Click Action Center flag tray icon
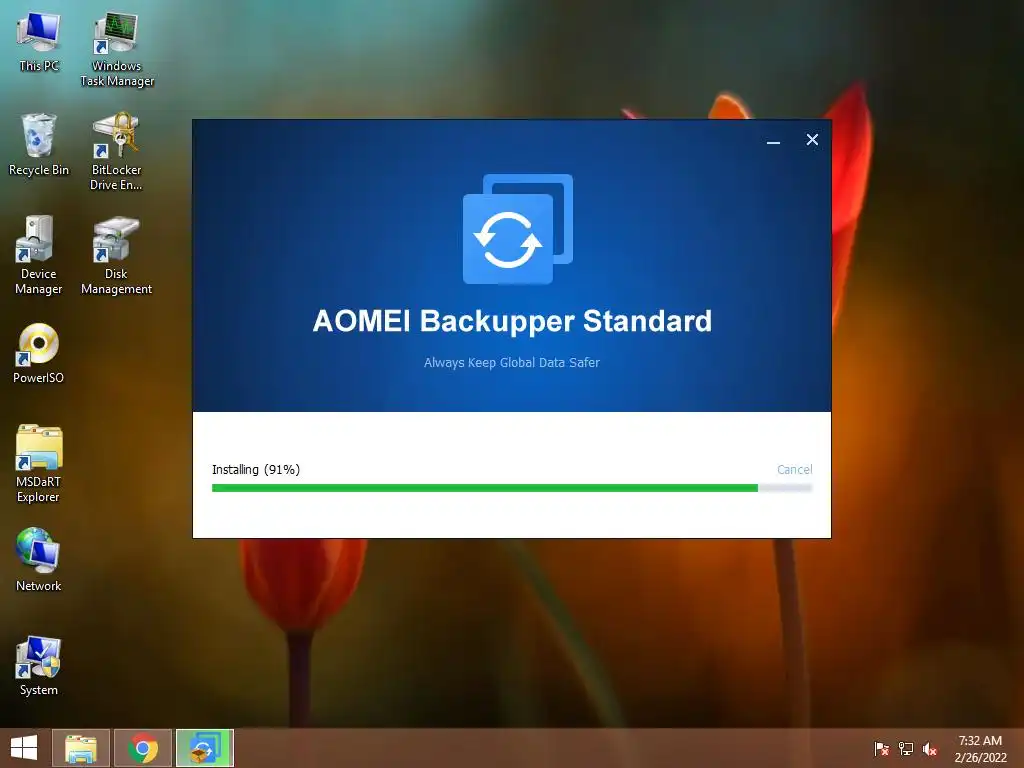This screenshot has width=1024, height=768. tap(882, 749)
